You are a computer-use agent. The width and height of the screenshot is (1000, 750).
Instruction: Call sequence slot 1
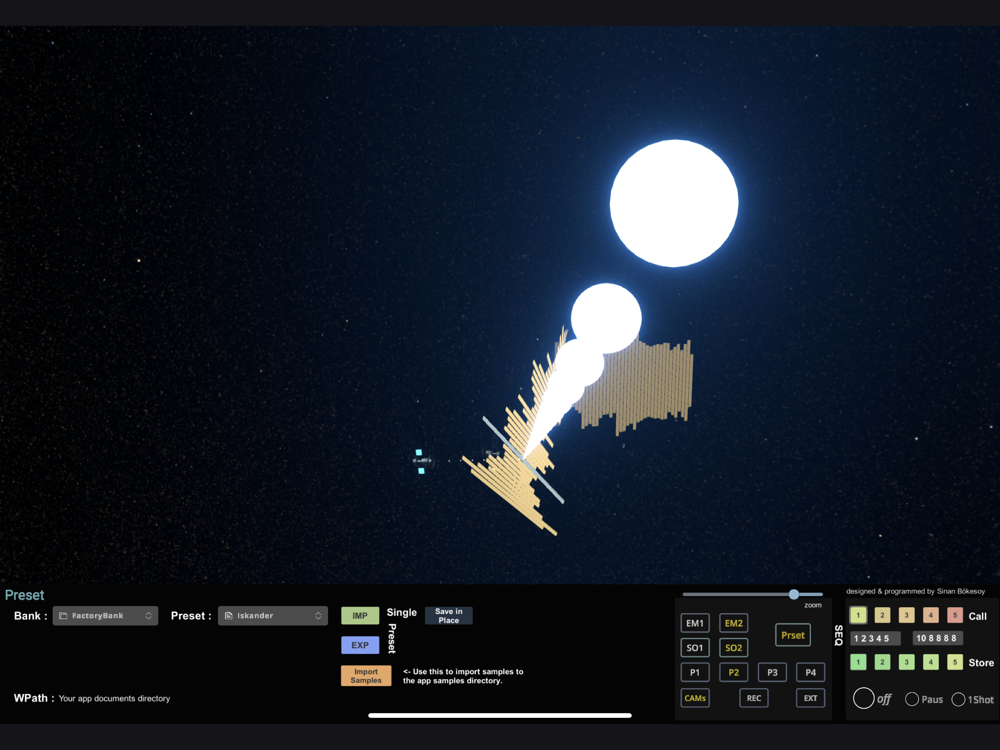point(858,615)
